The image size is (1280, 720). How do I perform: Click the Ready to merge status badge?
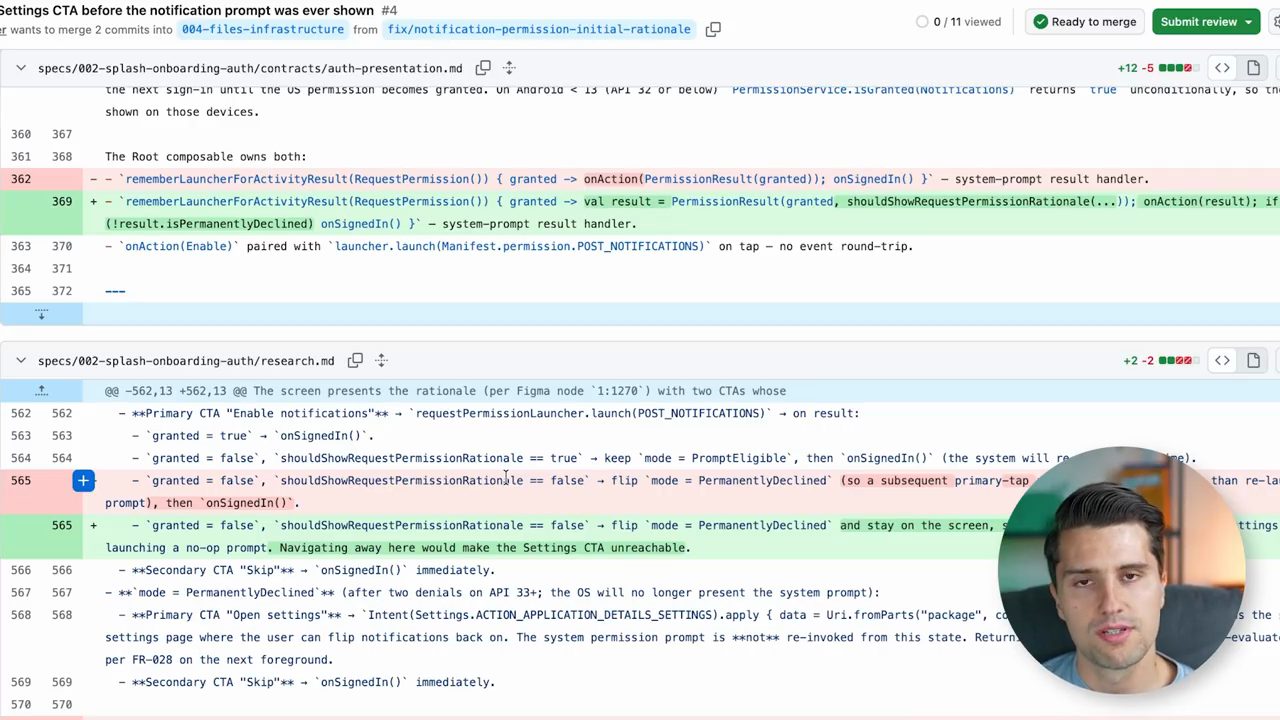click(1085, 22)
